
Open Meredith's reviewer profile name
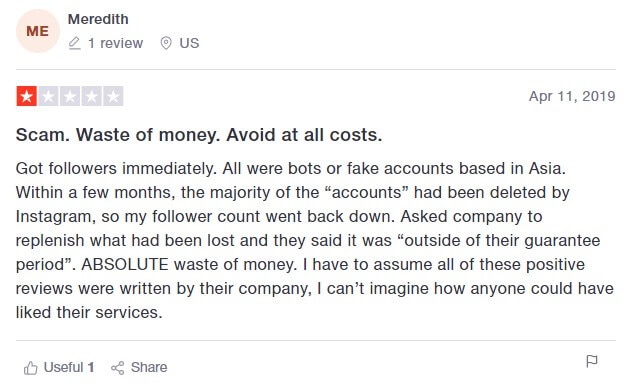[x=98, y=19]
